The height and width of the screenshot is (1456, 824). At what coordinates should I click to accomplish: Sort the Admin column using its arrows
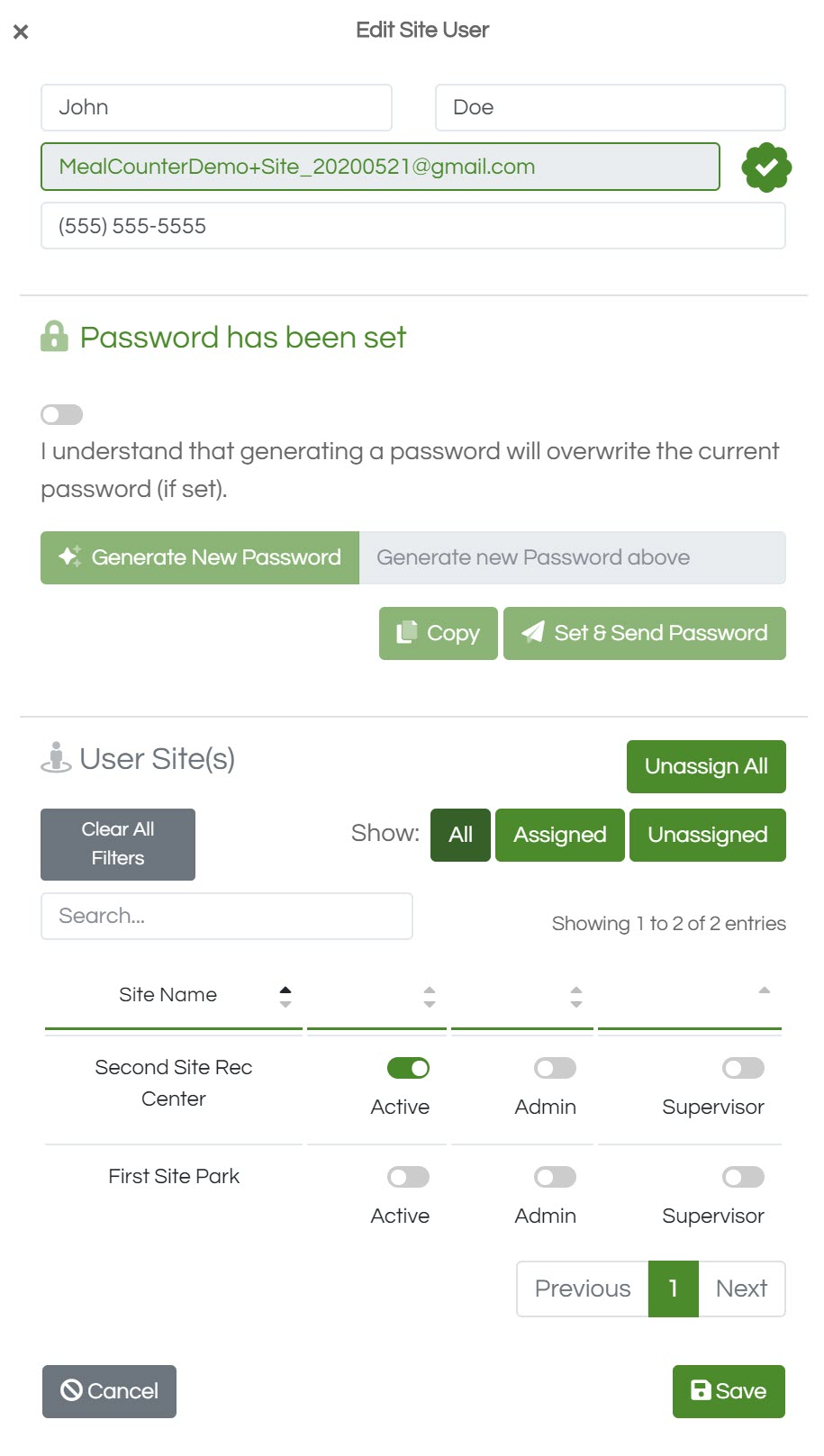576,996
